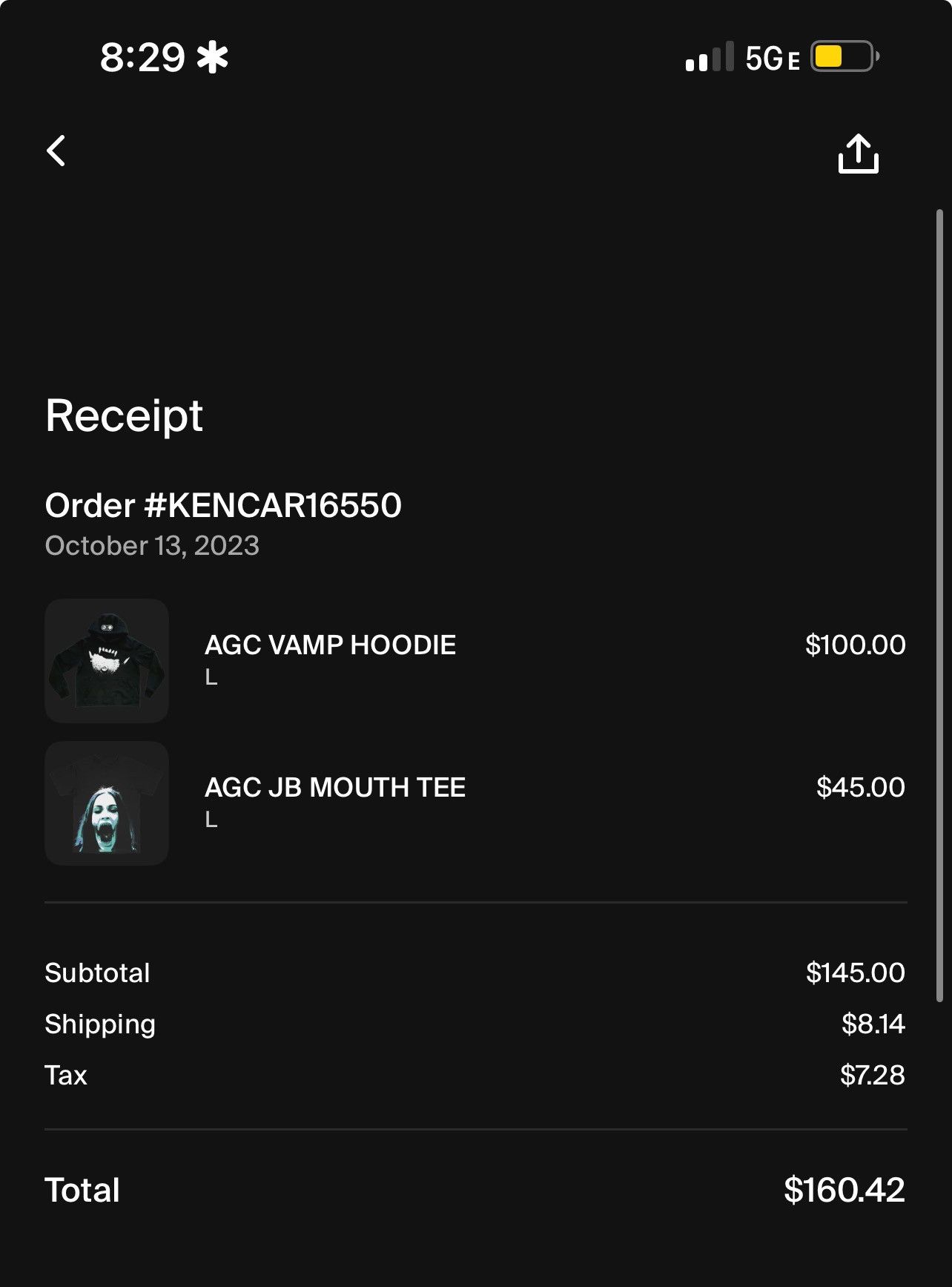Open the AGC Vamp Hoodie thumbnail
Image resolution: width=952 pixels, height=1287 pixels.
click(107, 660)
